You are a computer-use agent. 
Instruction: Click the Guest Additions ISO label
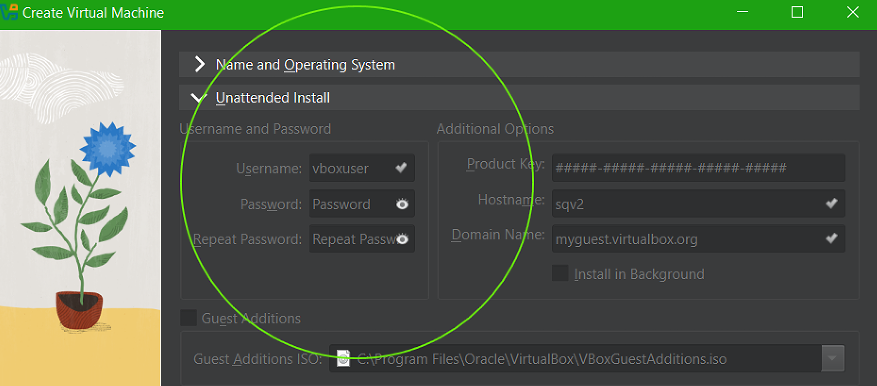[258, 359]
